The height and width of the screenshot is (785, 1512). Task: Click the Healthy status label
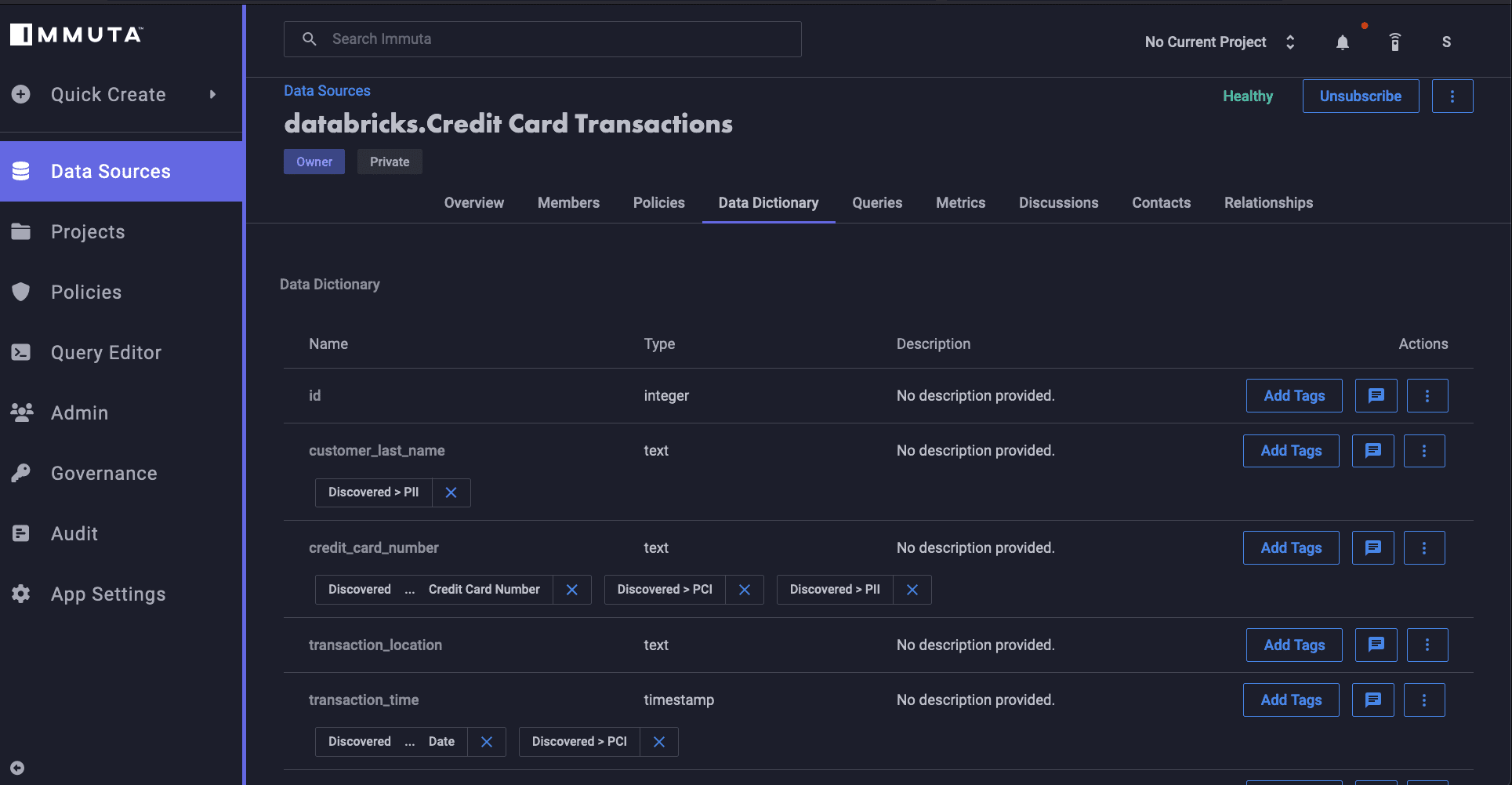point(1248,96)
